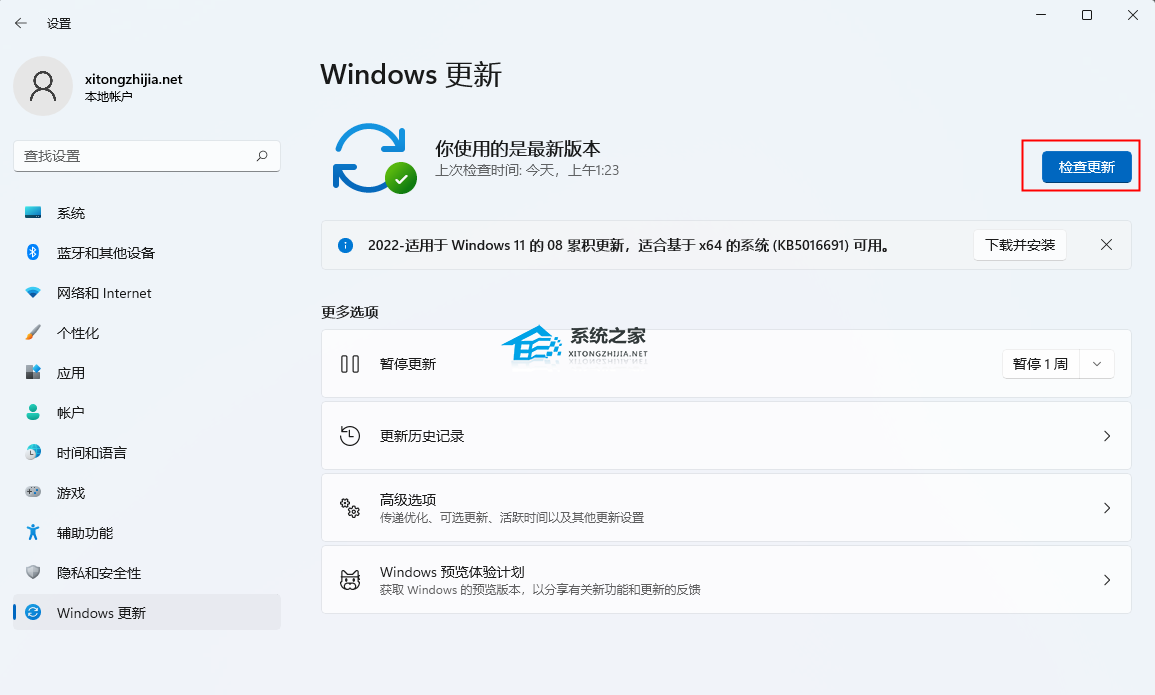Click 下载并安装 for KB5016691 update
This screenshot has height=695, width=1155.
pyautogui.click(x=1019, y=244)
